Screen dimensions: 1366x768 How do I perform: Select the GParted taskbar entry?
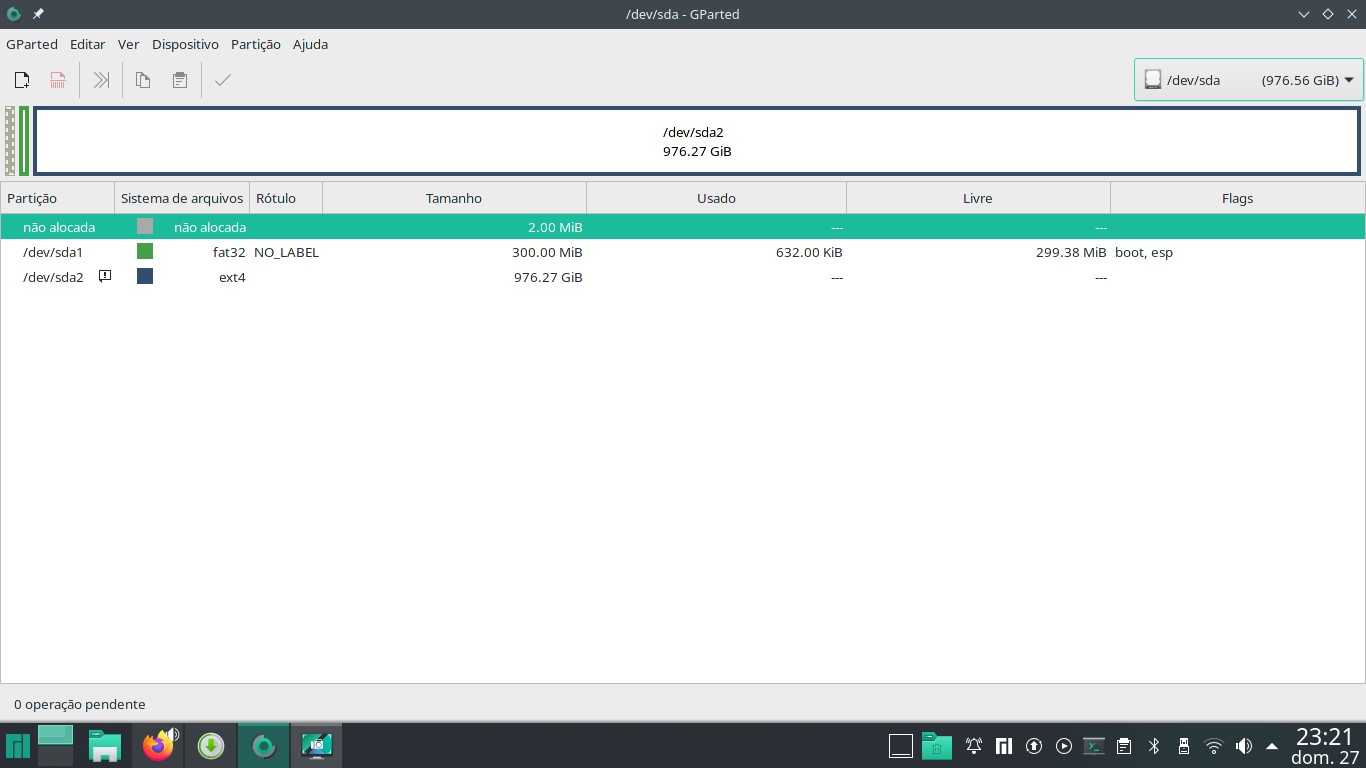[x=264, y=745]
